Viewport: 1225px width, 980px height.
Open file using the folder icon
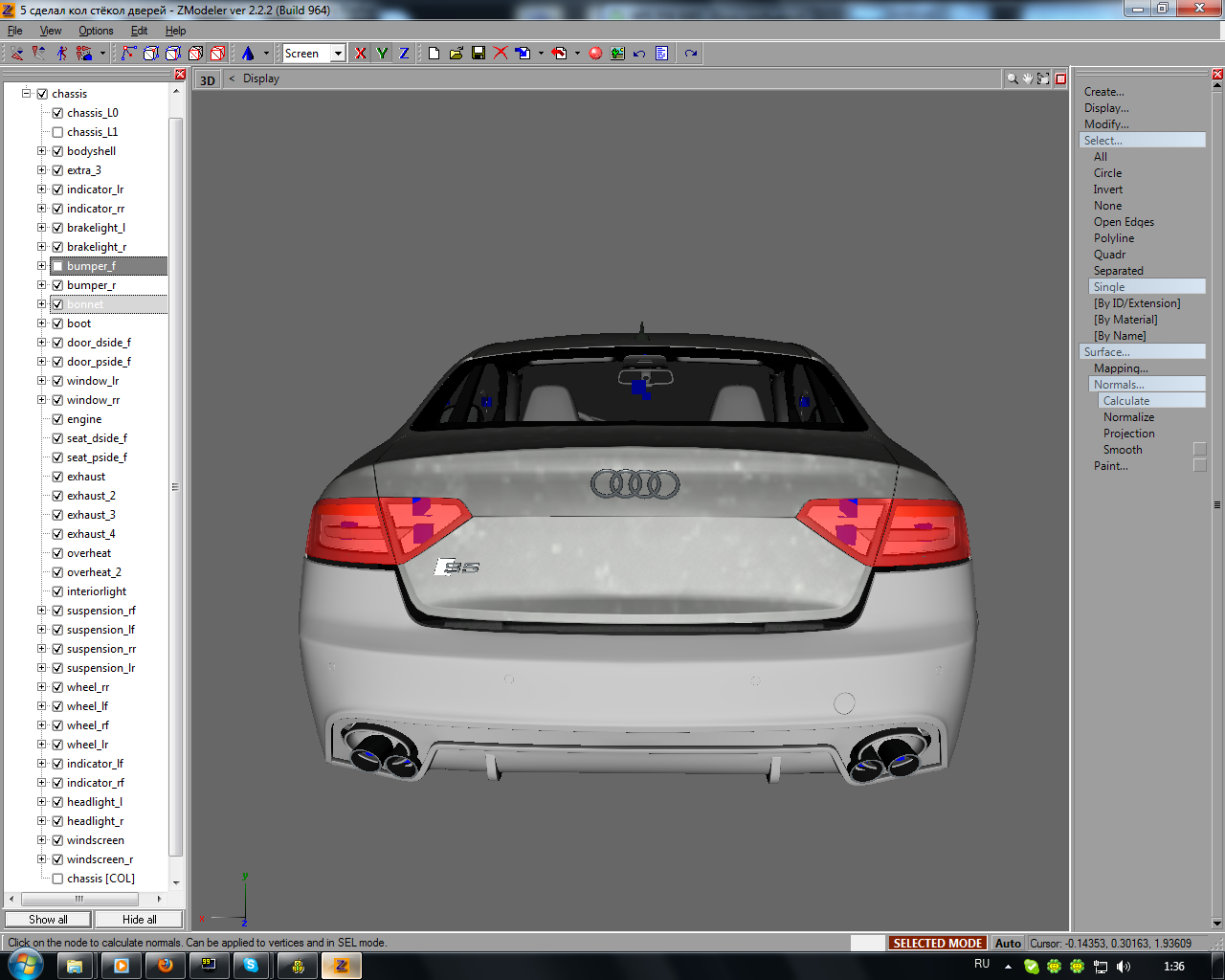pyautogui.click(x=457, y=54)
